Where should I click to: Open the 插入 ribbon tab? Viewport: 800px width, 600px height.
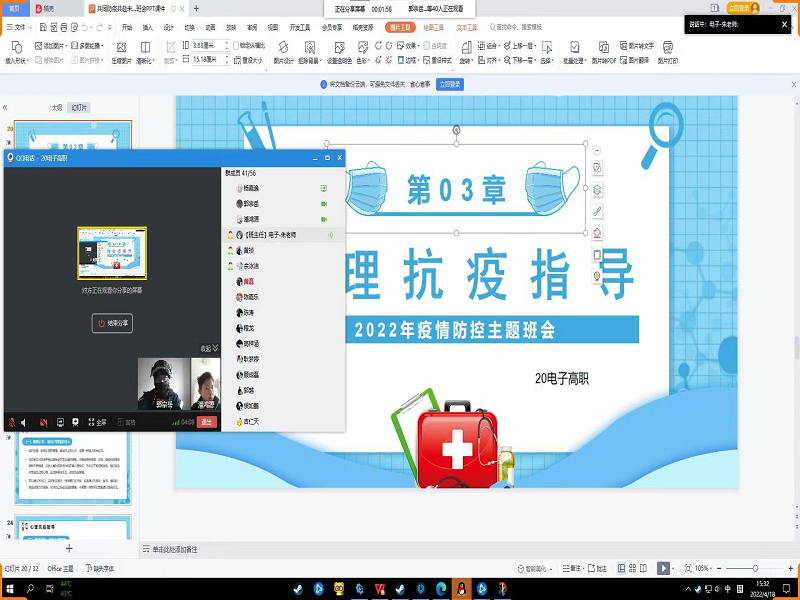click(148, 28)
